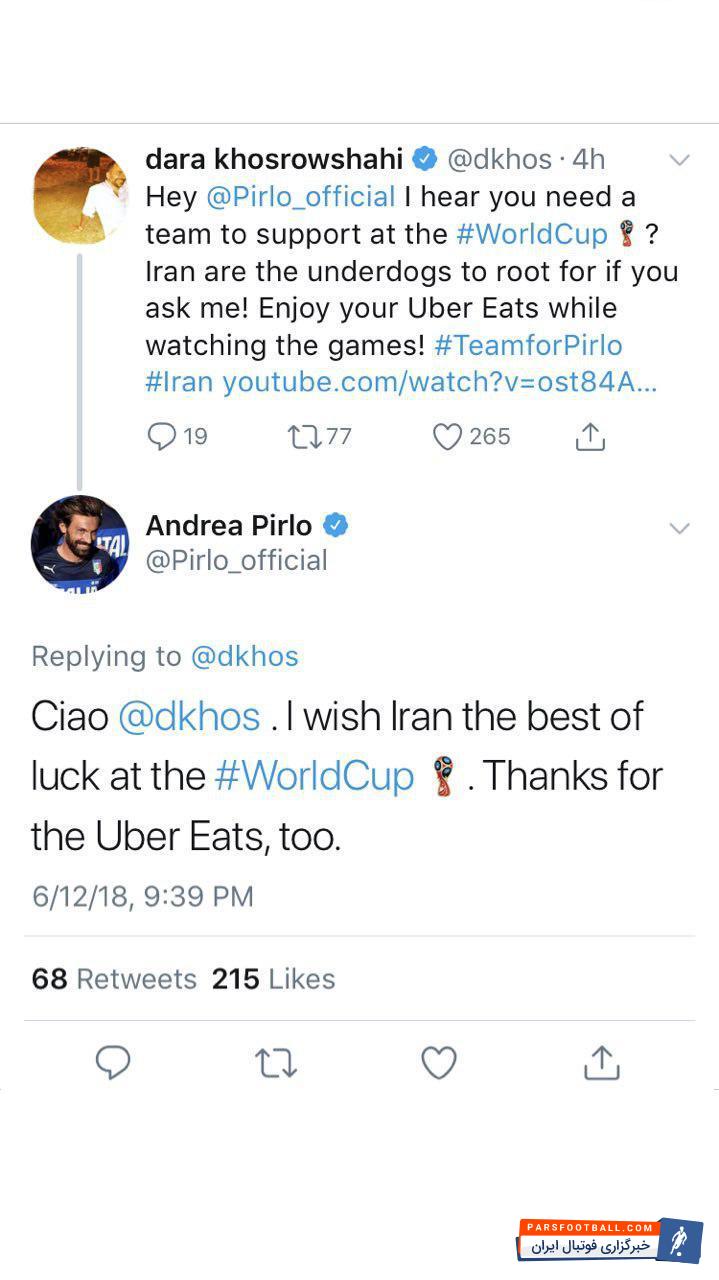Screen dimensions: 719x1280
Task: Open dropdown chevron on dara's tweet
Action: (679, 161)
